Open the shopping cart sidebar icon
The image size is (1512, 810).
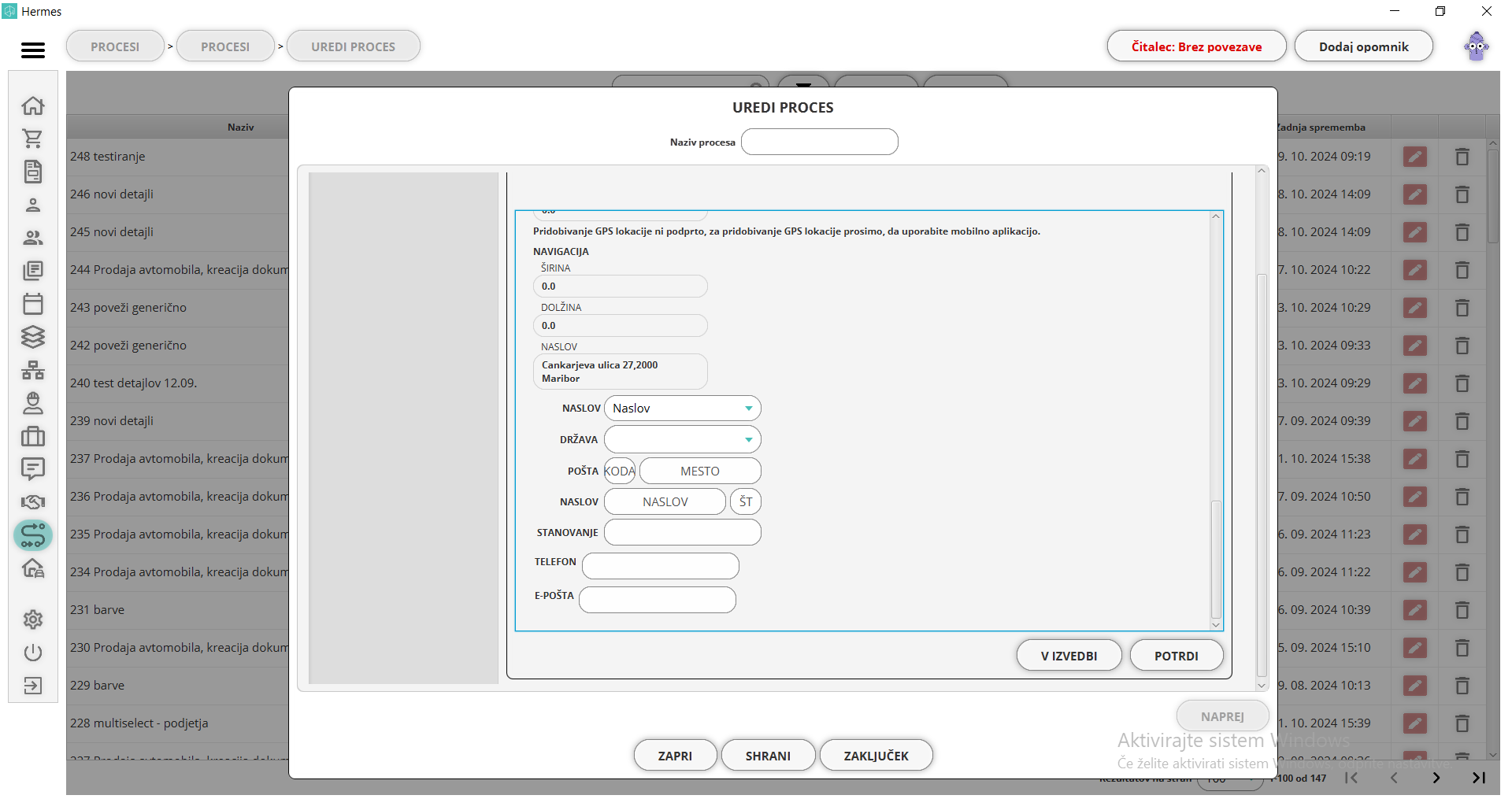(x=33, y=139)
